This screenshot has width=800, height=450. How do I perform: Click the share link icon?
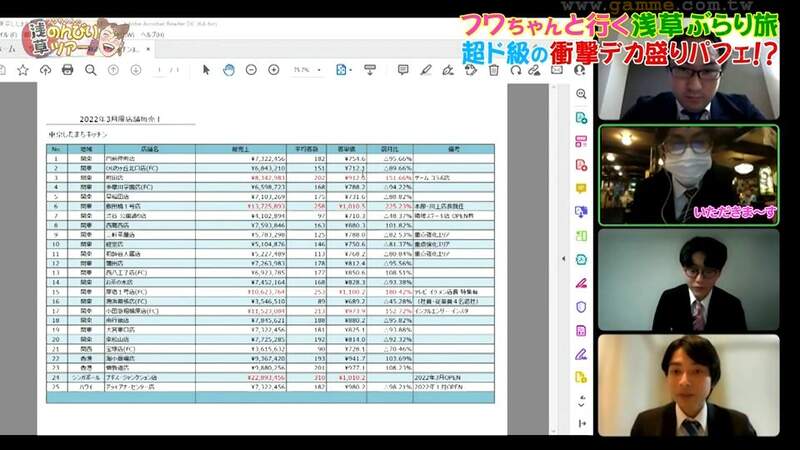click(534, 70)
